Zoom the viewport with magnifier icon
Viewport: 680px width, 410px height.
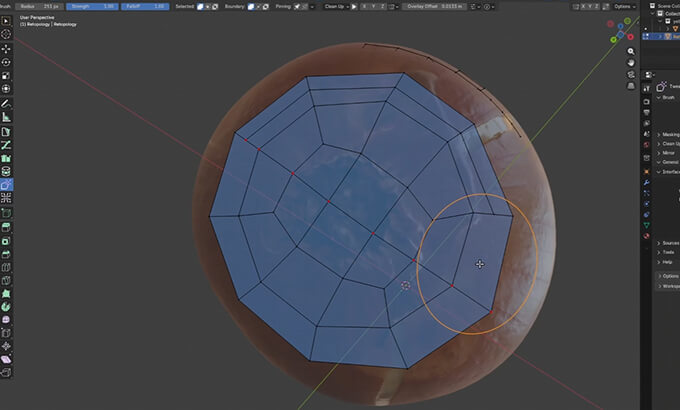coord(631,51)
